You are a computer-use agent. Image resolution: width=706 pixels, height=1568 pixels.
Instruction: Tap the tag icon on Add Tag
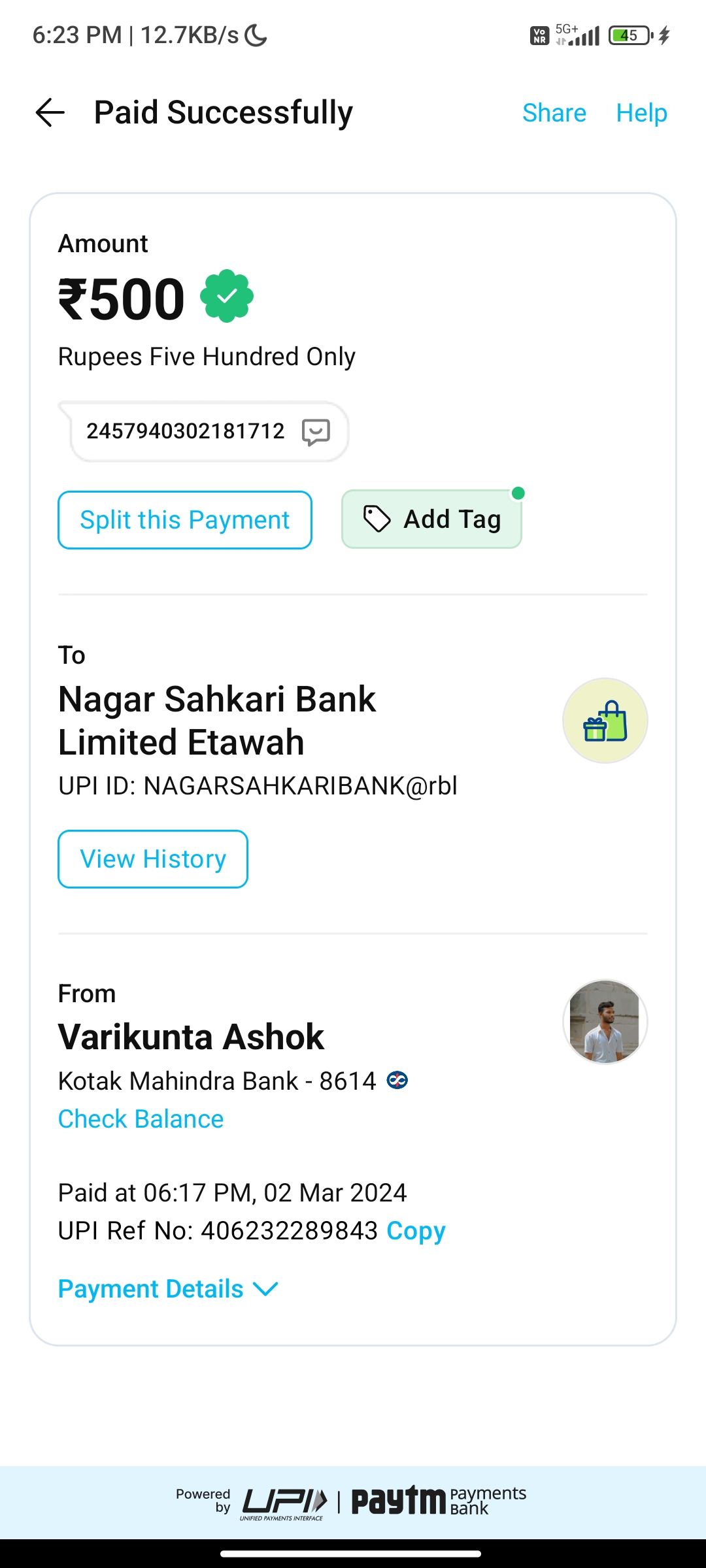pyautogui.click(x=377, y=519)
